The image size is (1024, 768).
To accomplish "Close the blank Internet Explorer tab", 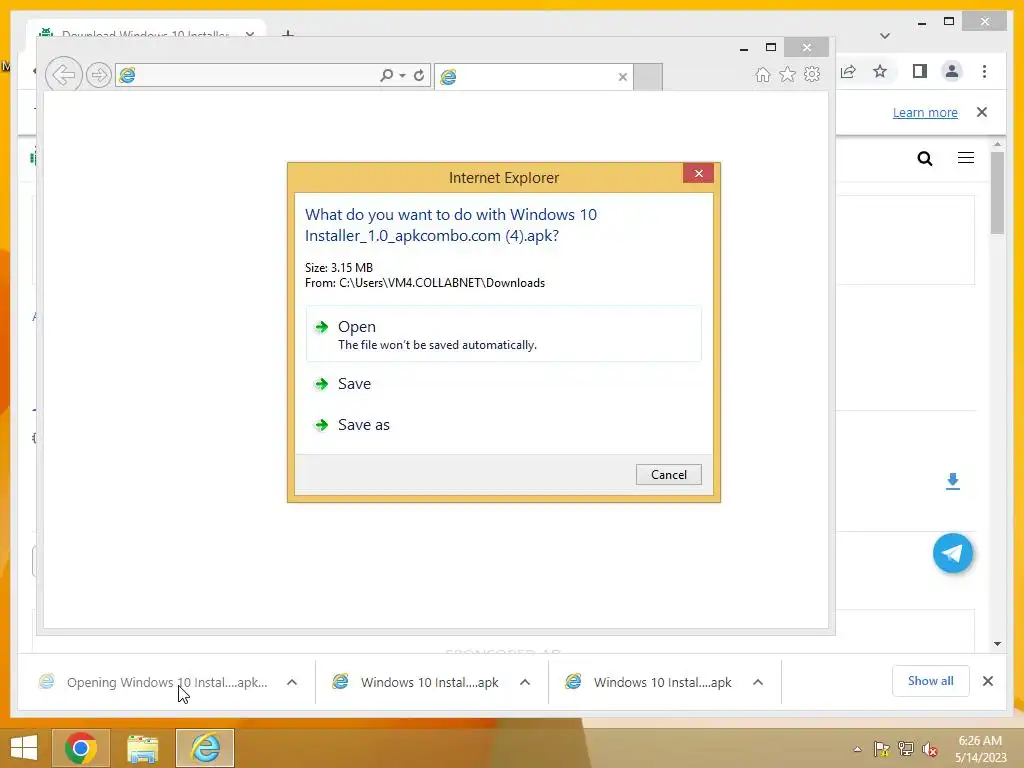I will (x=623, y=77).
